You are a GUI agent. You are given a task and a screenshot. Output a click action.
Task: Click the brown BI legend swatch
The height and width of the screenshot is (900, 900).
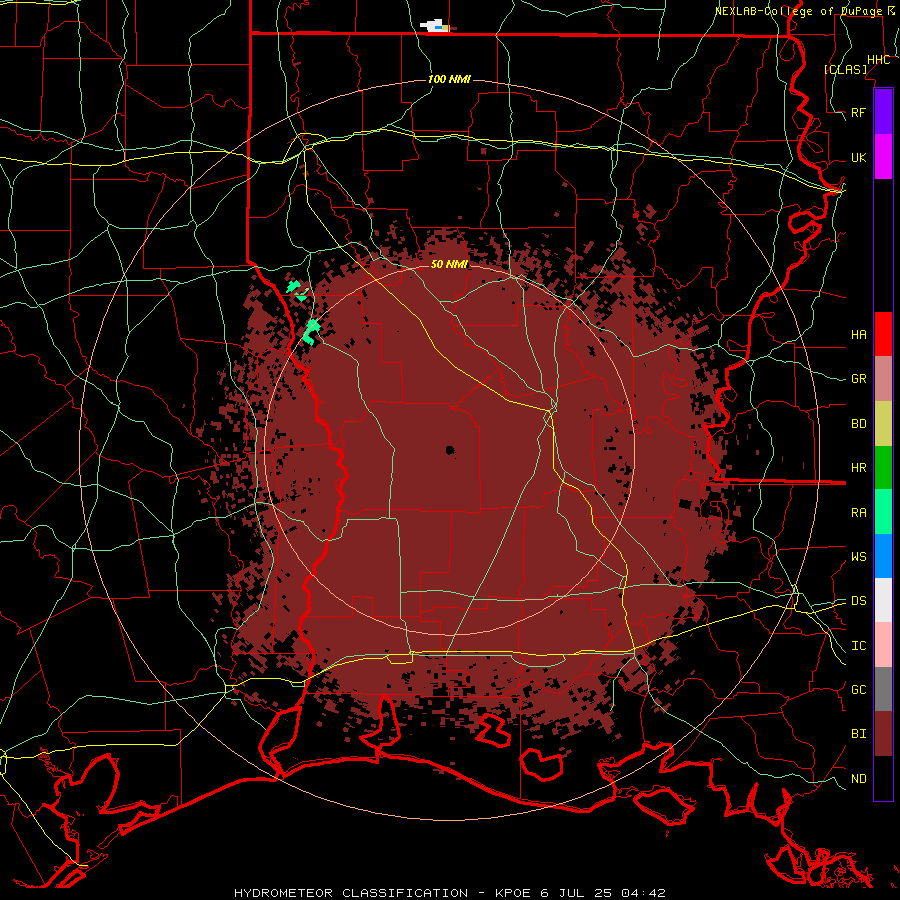tap(883, 734)
